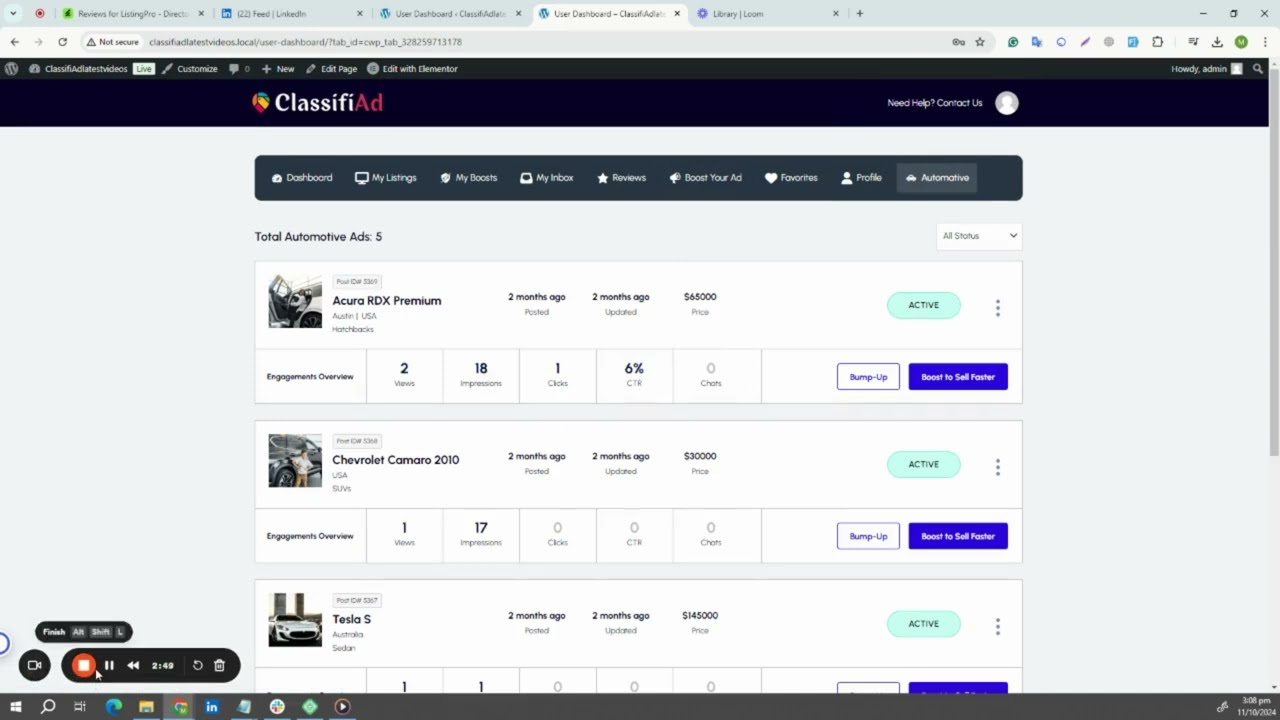Open the Grammarly extension icon
This screenshot has height=720, width=1280.
coord(1013,42)
